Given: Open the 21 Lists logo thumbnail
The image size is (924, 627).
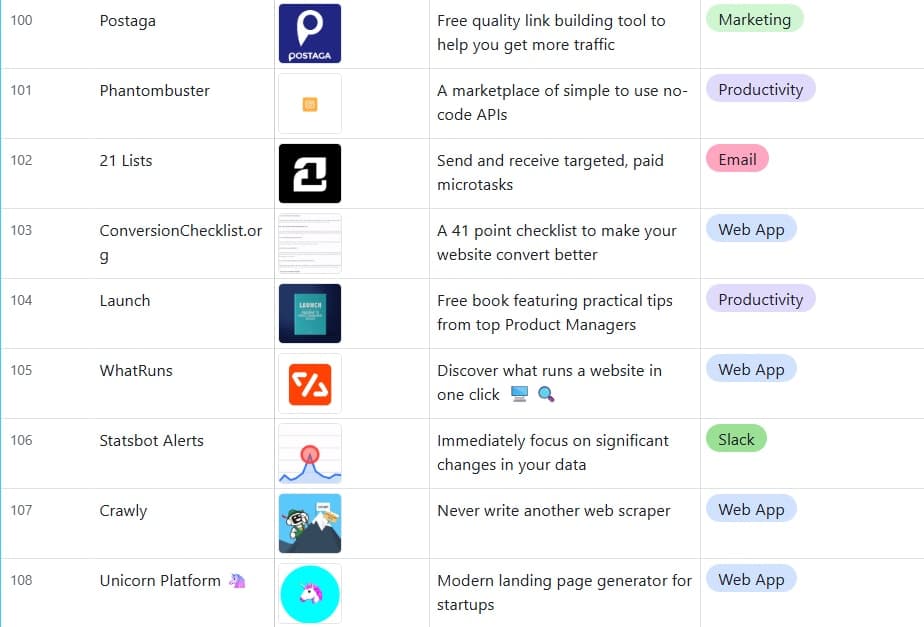Looking at the screenshot, I should tap(310, 172).
